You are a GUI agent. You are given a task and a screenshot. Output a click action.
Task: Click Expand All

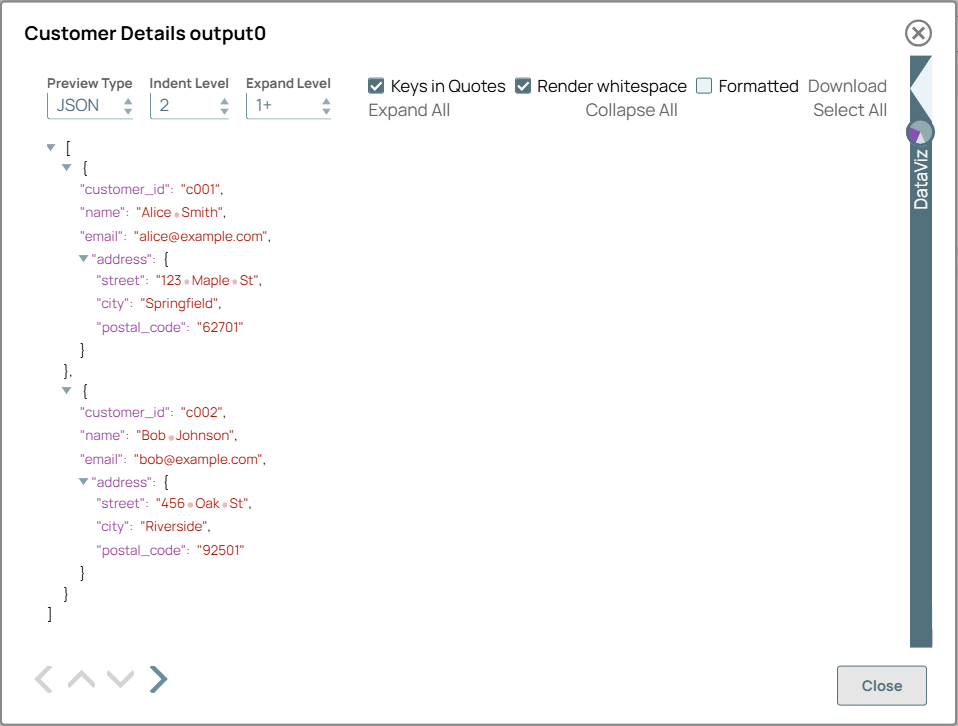pos(409,110)
